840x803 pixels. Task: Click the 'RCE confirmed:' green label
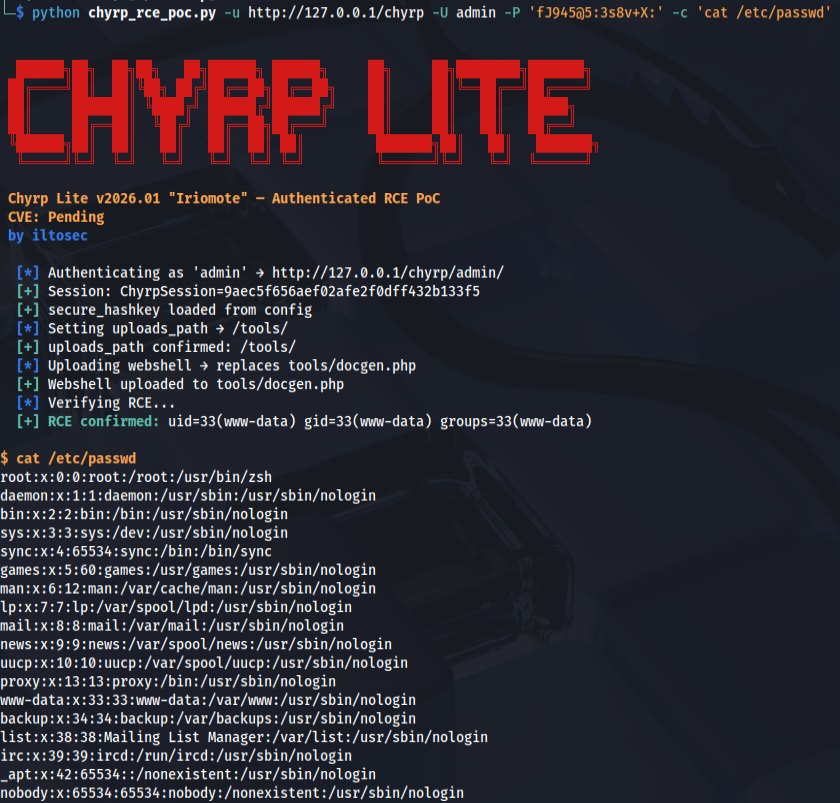[x=103, y=422]
